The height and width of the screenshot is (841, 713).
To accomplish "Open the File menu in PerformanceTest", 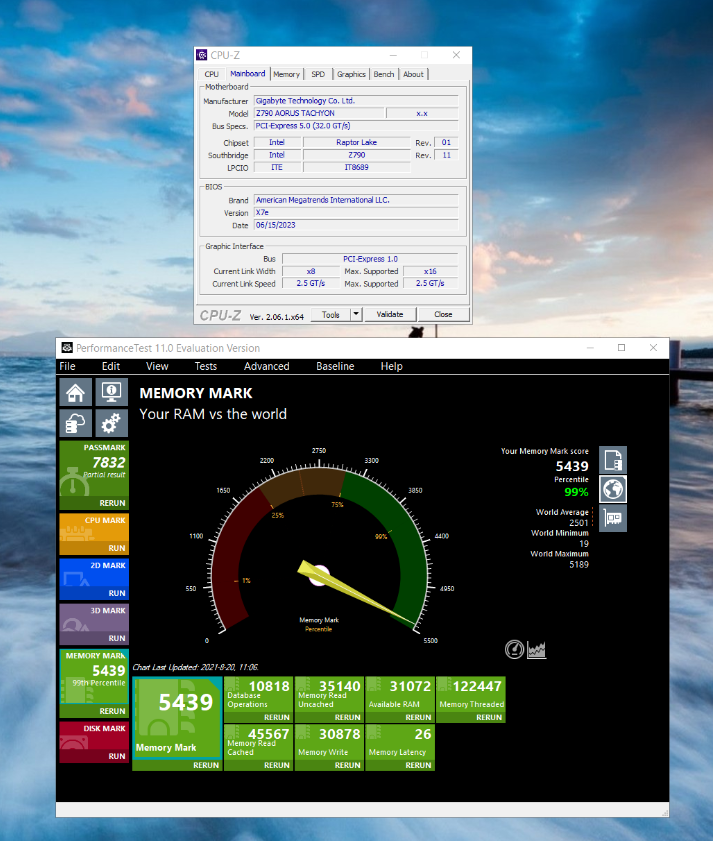I will tap(67, 366).
